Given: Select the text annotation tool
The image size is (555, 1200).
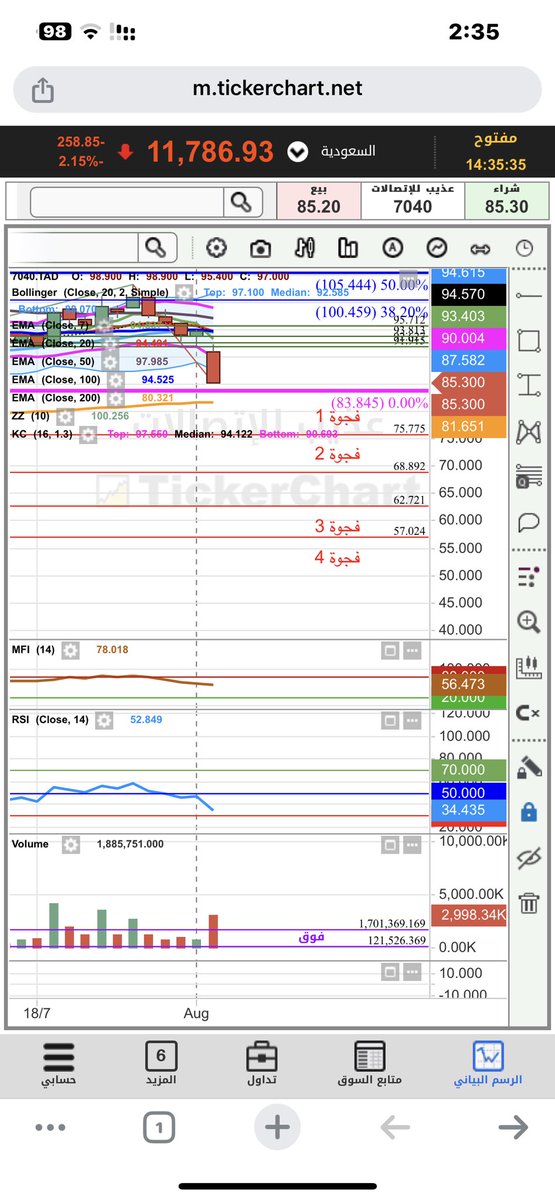Looking at the screenshot, I should [529, 386].
